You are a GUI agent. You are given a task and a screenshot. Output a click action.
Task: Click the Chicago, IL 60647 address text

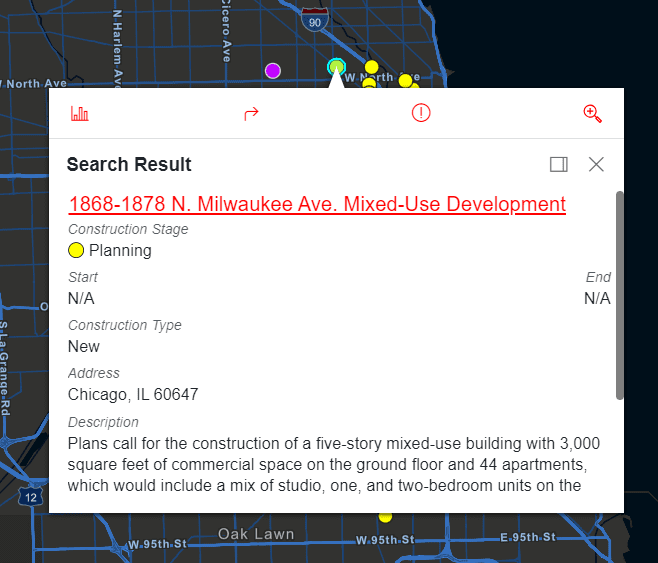[133, 394]
